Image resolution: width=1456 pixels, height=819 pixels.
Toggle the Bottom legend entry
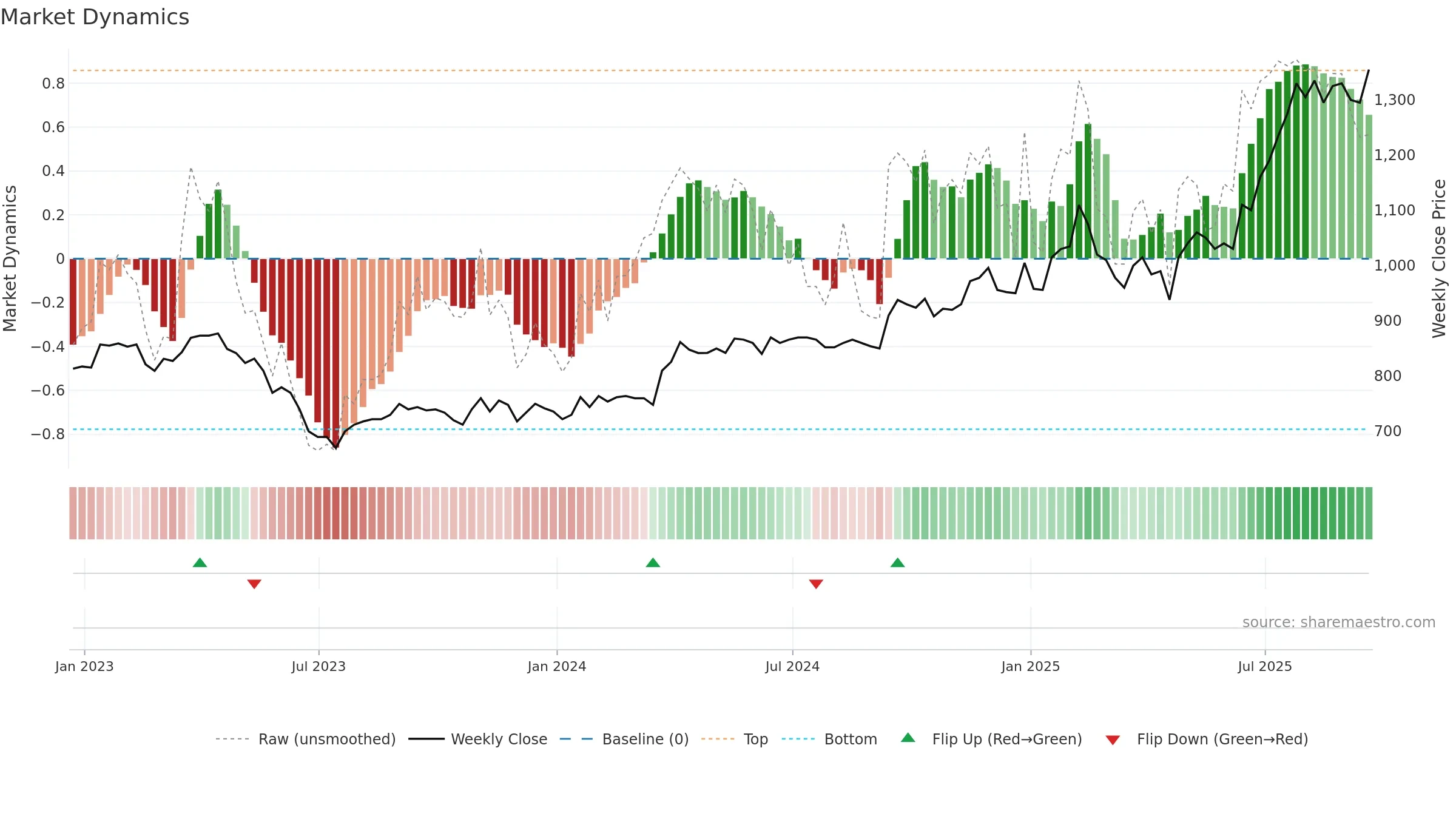(829, 739)
